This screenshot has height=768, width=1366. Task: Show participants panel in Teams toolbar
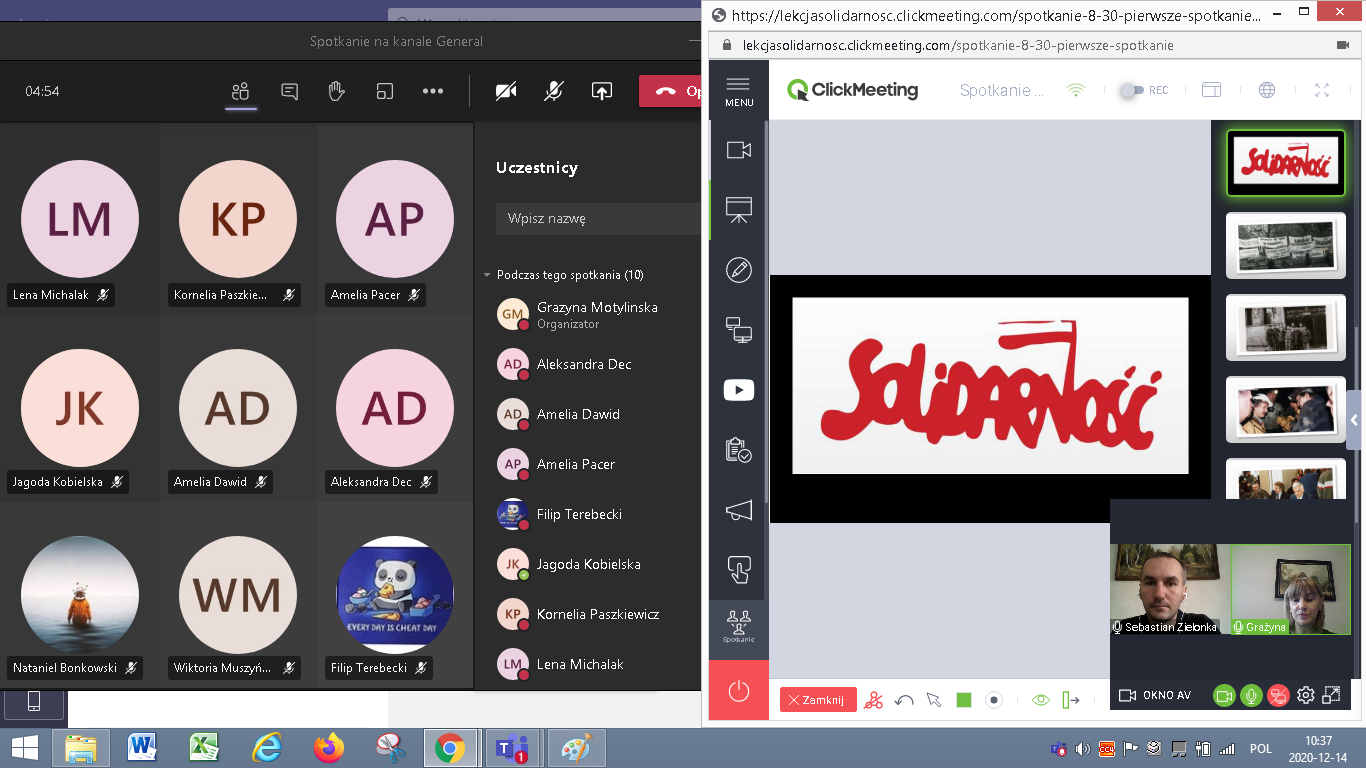(x=240, y=91)
